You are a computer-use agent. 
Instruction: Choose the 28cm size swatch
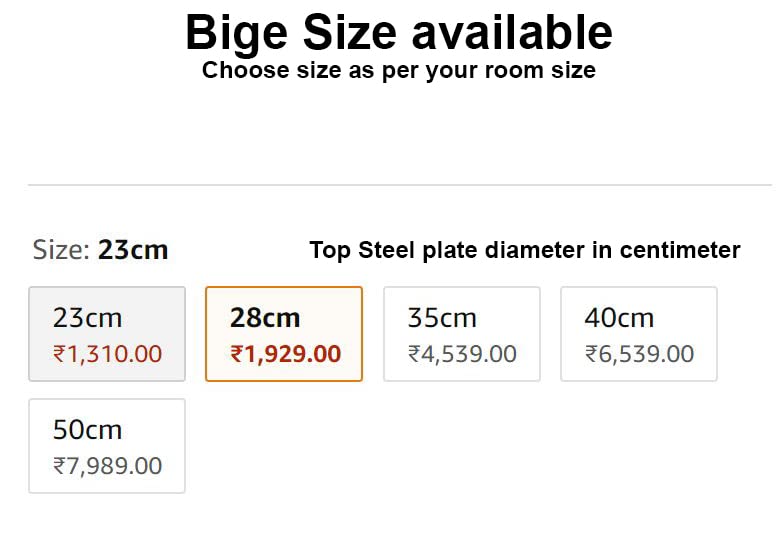point(284,334)
